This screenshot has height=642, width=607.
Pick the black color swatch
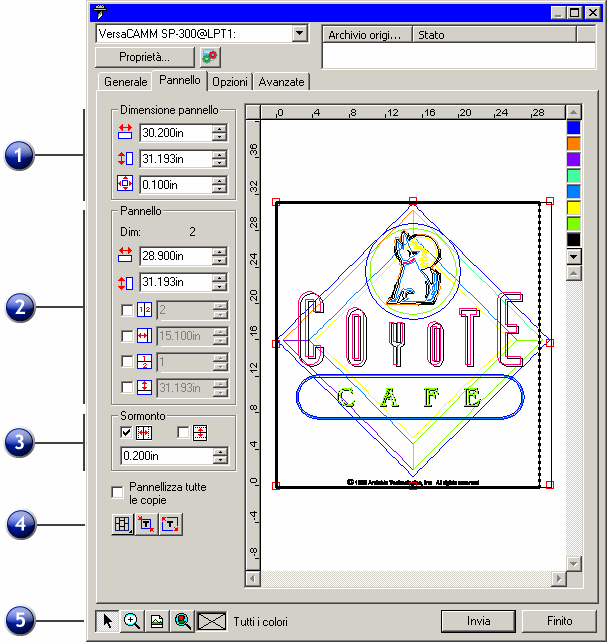coord(574,240)
